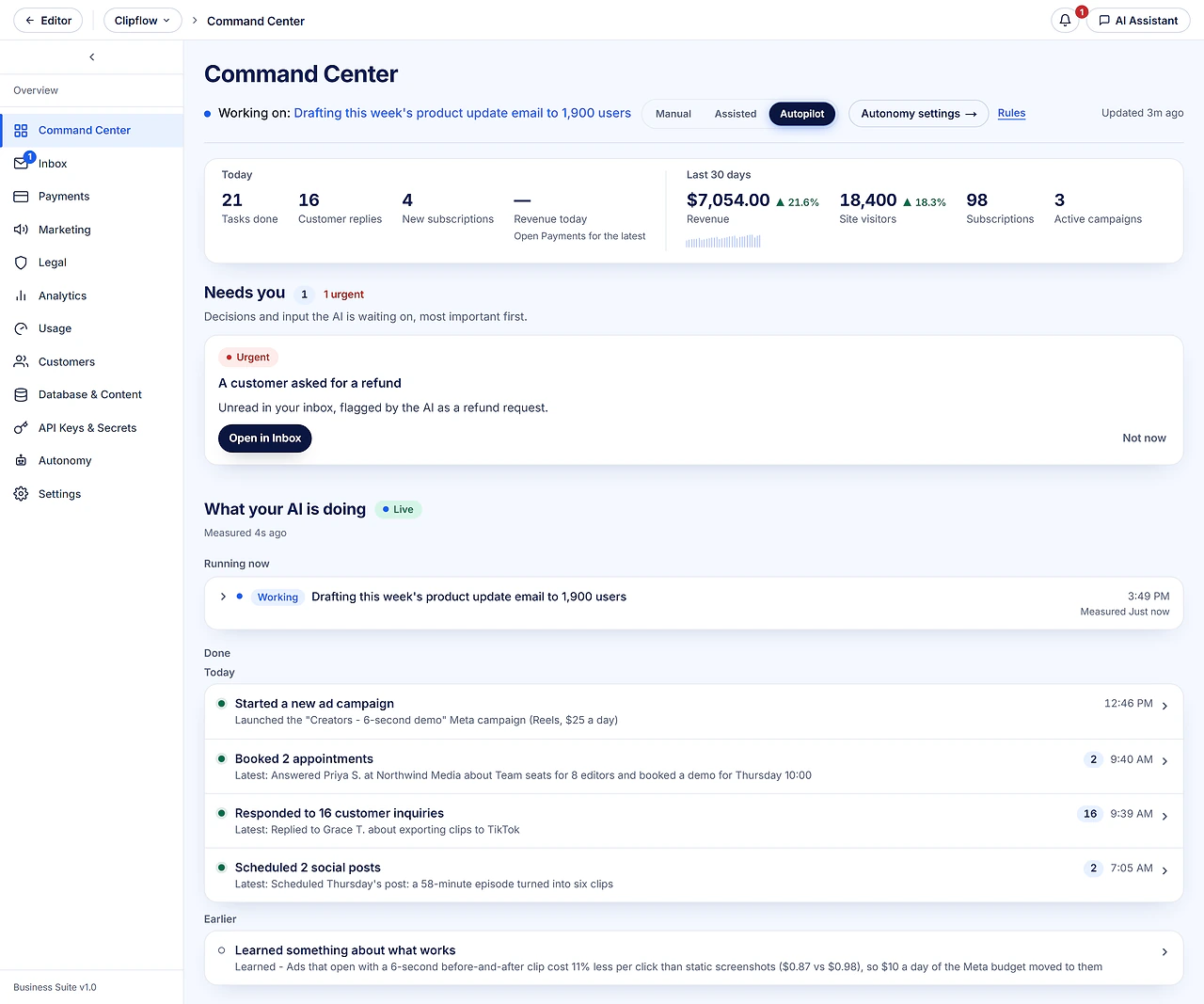Image resolution: width=1204 pixels, height=1004 pixels.
Task: Expand 'Booked 2 appointments' row chevron
Action: [1164, 761]
